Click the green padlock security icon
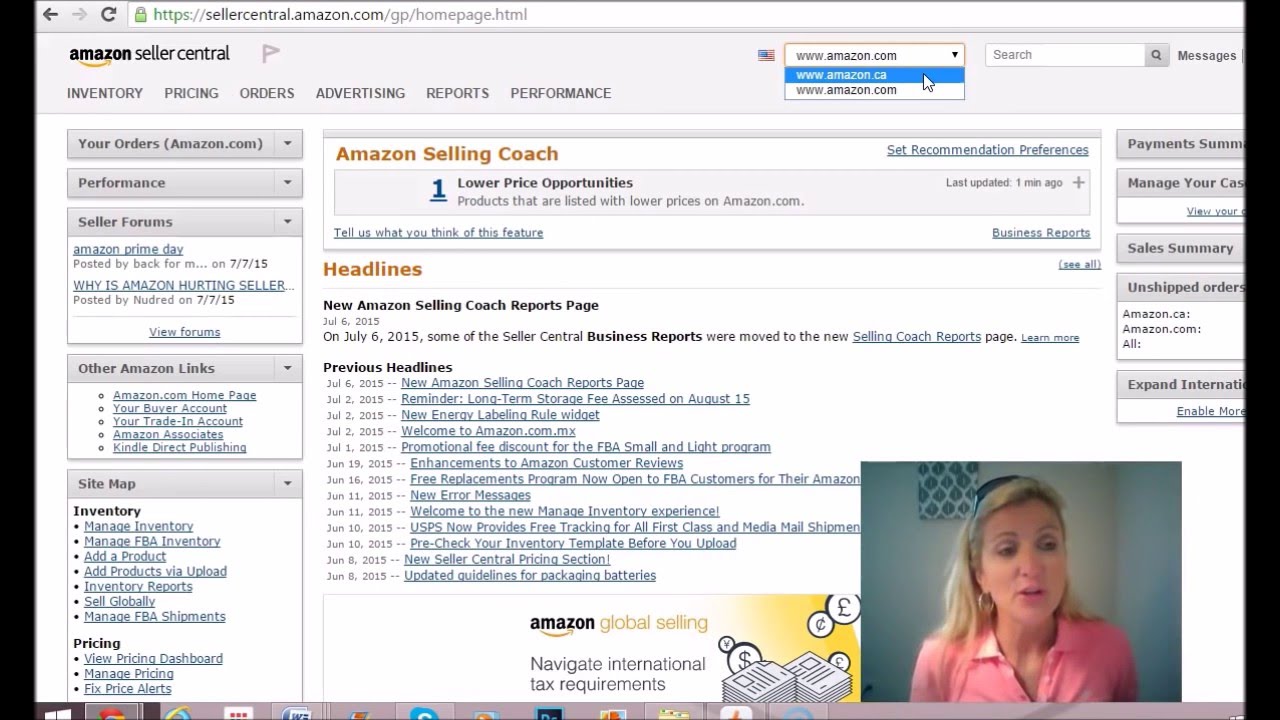Screen dimensions: 1280x720 click(141, 14)
